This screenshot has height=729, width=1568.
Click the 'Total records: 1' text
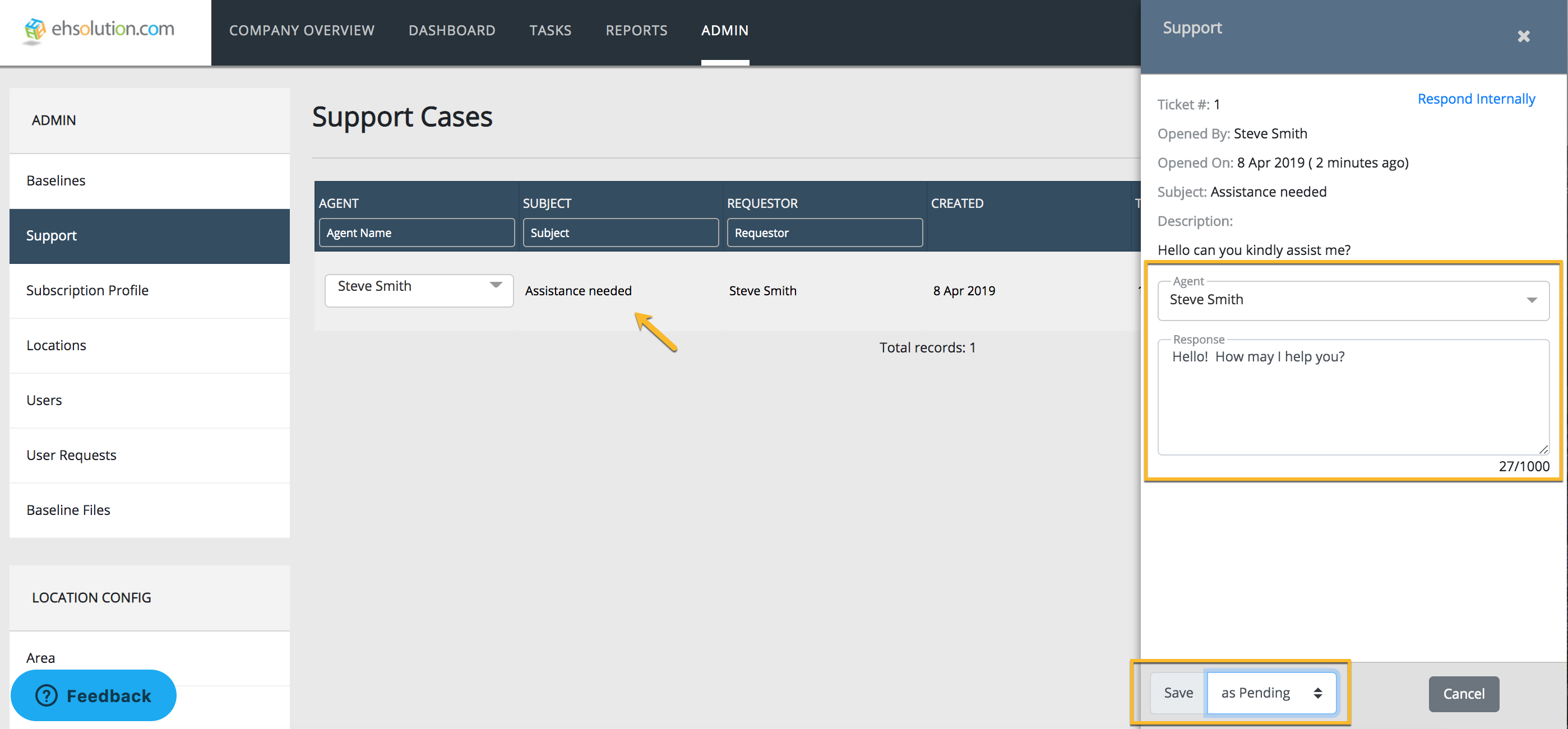pyautogui.click(x=927, y=347)
